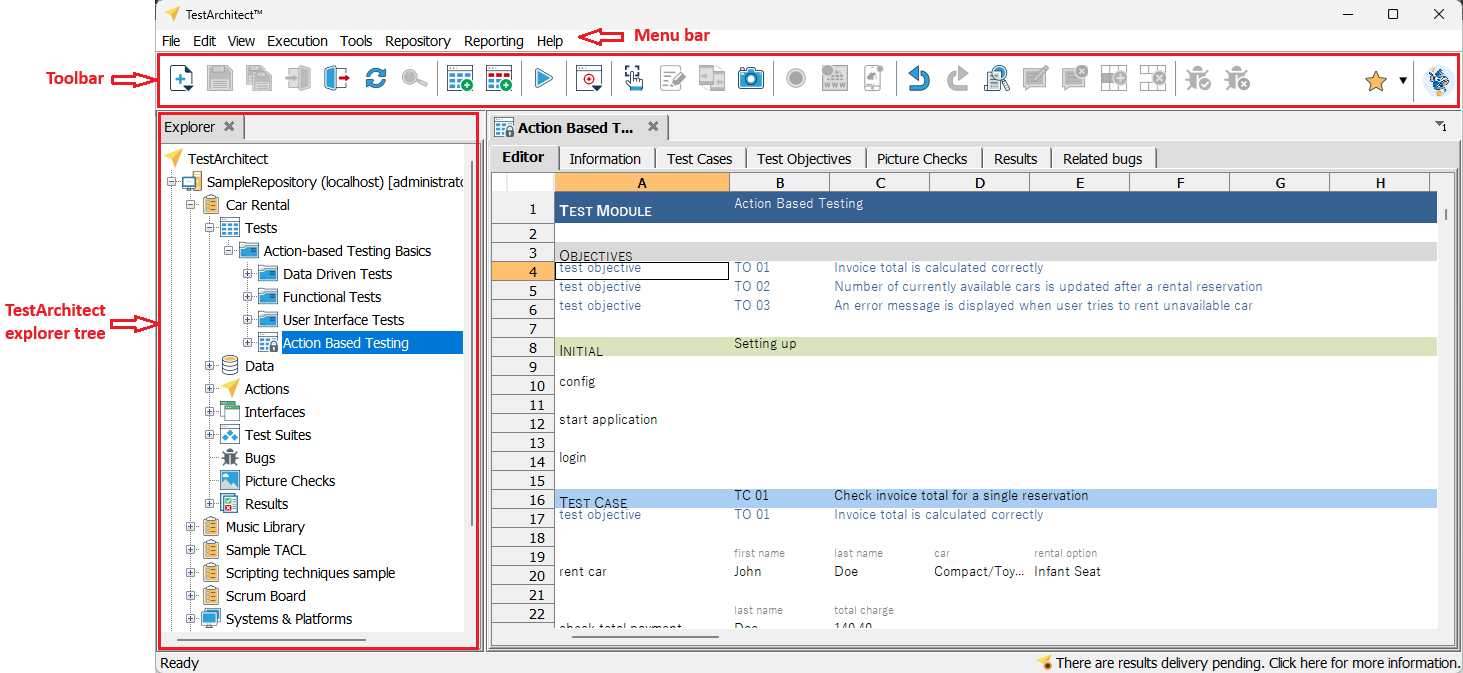This screenshot has width=1463, height=673.
Task: Click the yellow star favorites icon
Action: click(1376, 81)
